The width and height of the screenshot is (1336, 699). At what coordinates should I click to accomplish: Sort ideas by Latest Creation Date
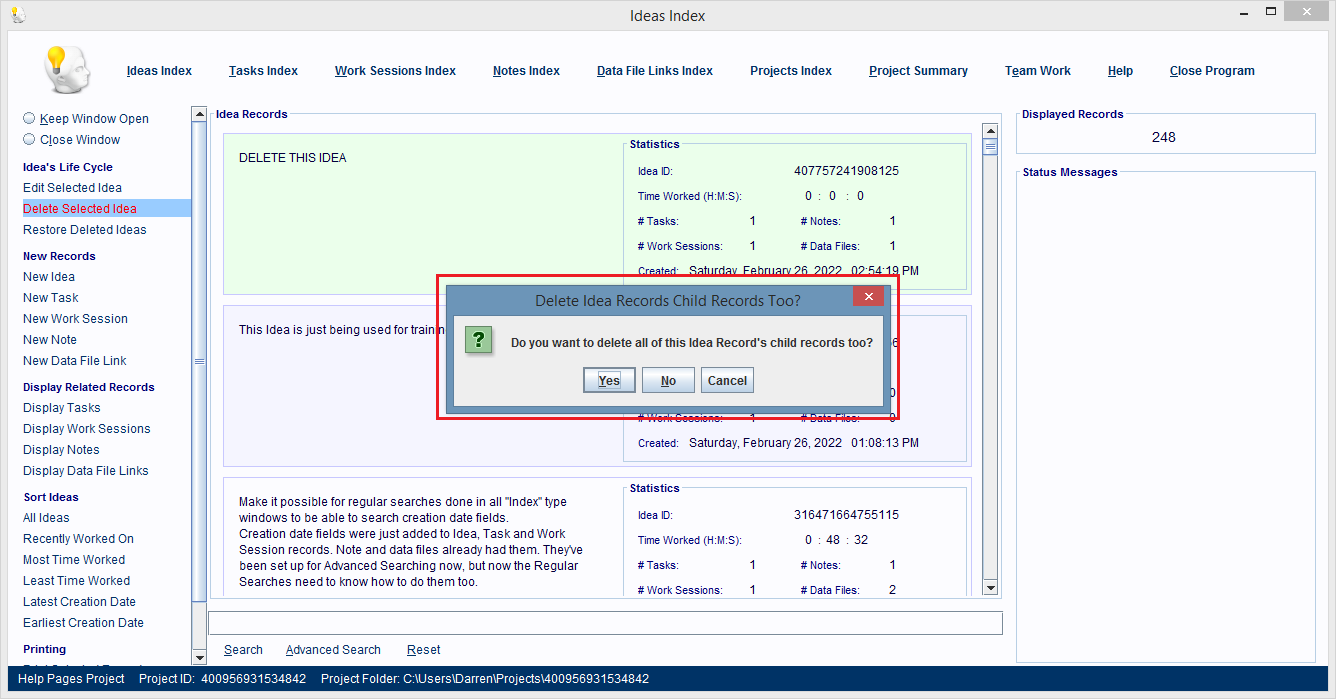pos(79,602)
